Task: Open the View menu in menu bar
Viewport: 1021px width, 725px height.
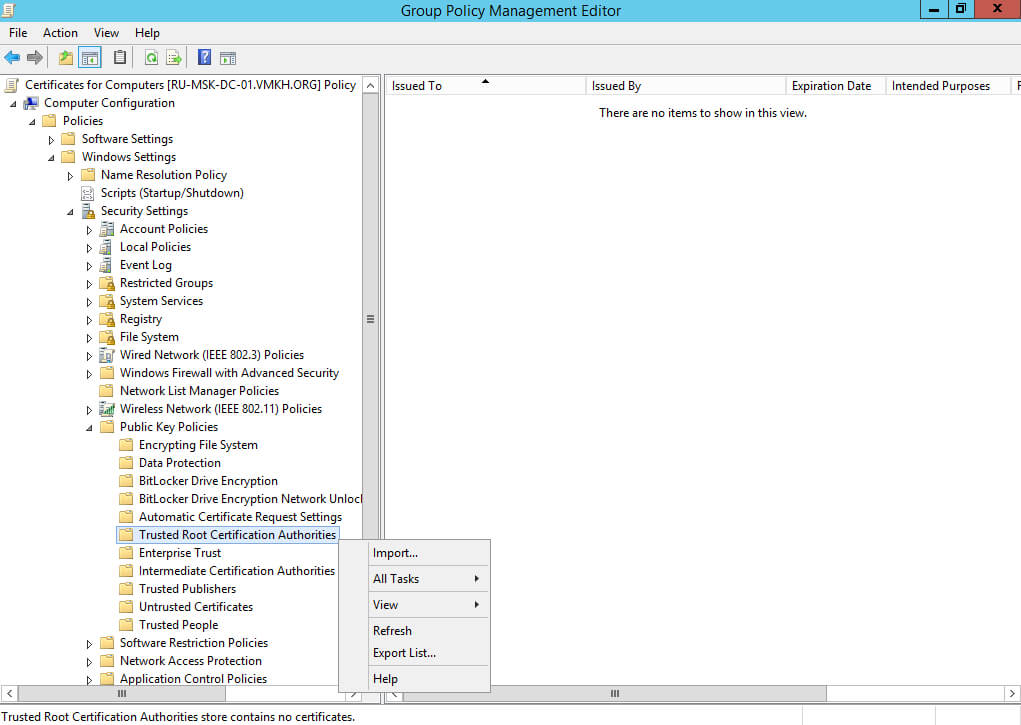Action: tap(106, 33)
